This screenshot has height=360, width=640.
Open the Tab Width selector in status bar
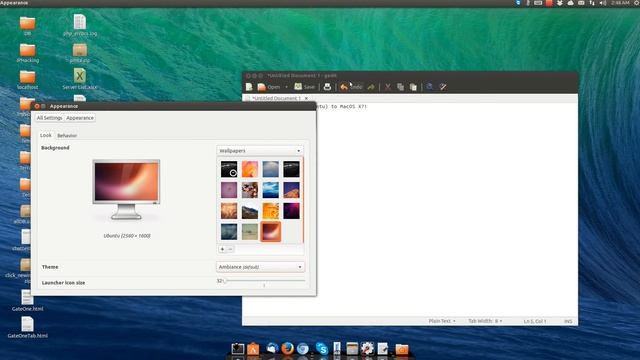coord(485,321)
